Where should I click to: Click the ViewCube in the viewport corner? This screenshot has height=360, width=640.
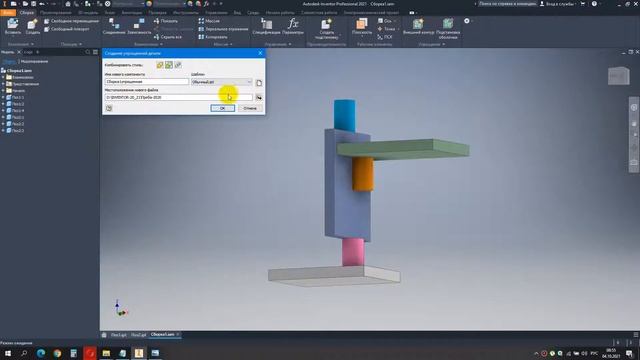[x=618, y=76]
